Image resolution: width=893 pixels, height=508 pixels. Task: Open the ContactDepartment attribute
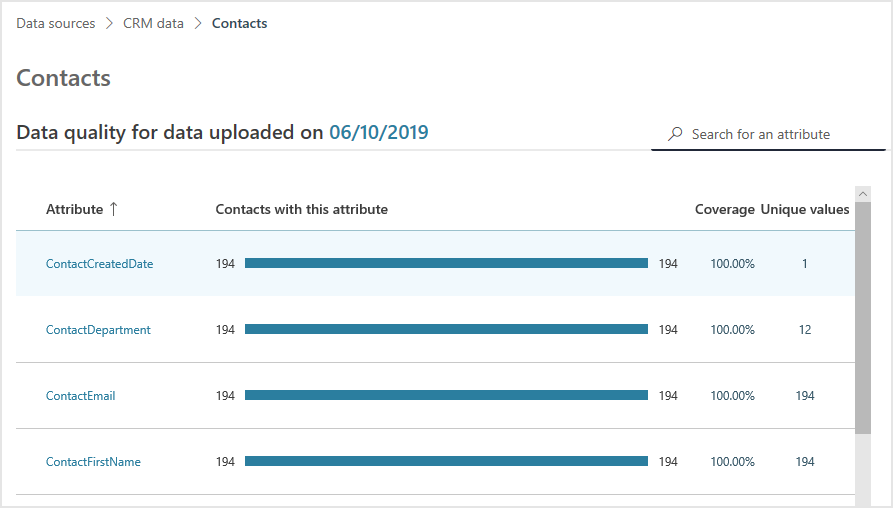pyautogui.click(x=98, y=330)
